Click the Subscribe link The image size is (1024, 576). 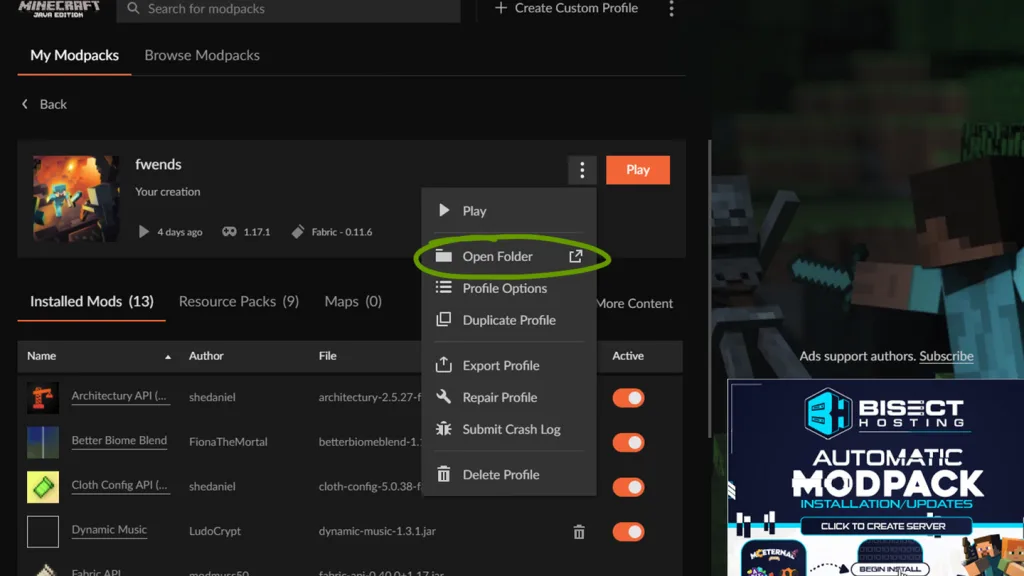[946, 356]
